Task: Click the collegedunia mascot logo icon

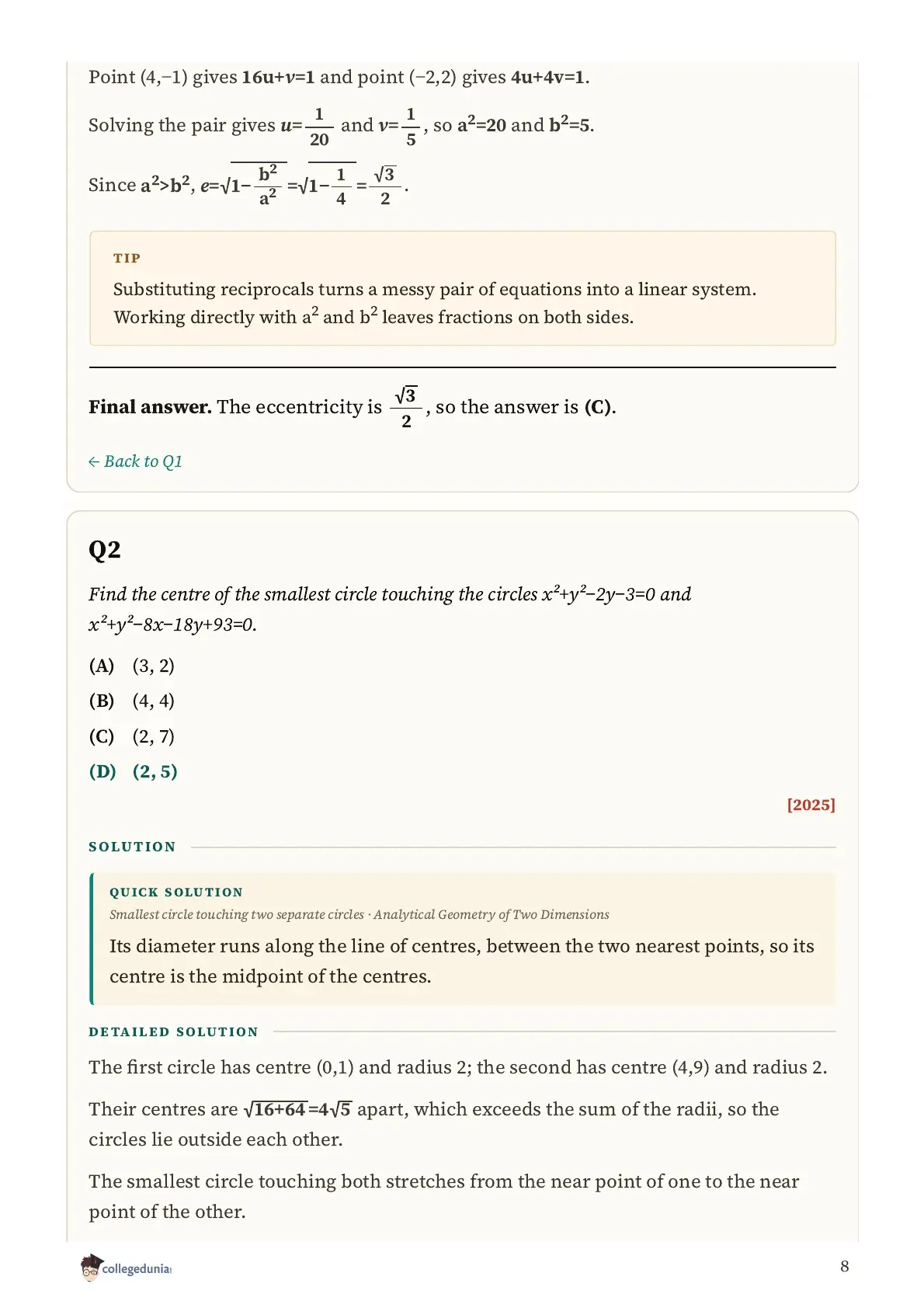Action: coord(90,1268)
